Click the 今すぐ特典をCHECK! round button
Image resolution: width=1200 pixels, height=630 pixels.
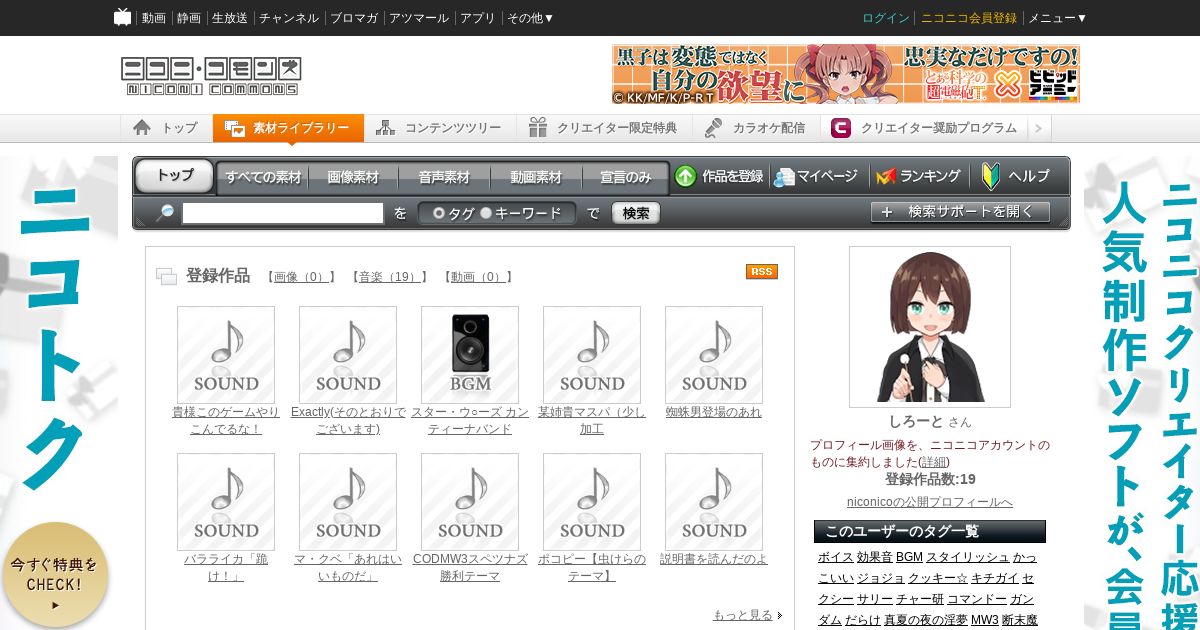click(55, 574)
